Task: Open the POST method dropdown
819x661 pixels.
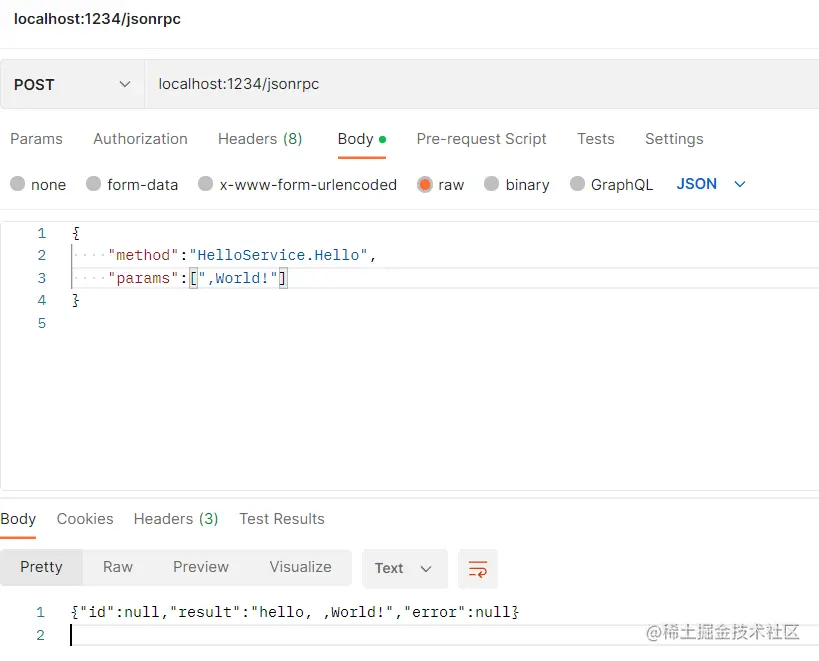Action: [72, 85]
